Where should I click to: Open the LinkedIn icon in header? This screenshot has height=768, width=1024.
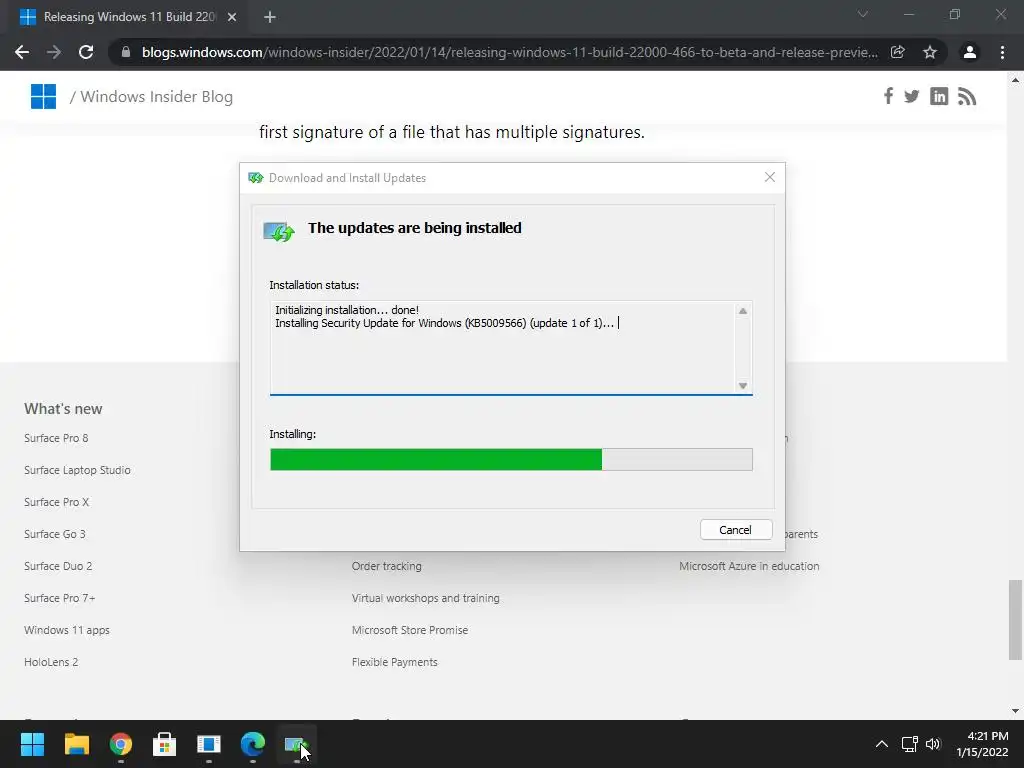click(939, 97)
